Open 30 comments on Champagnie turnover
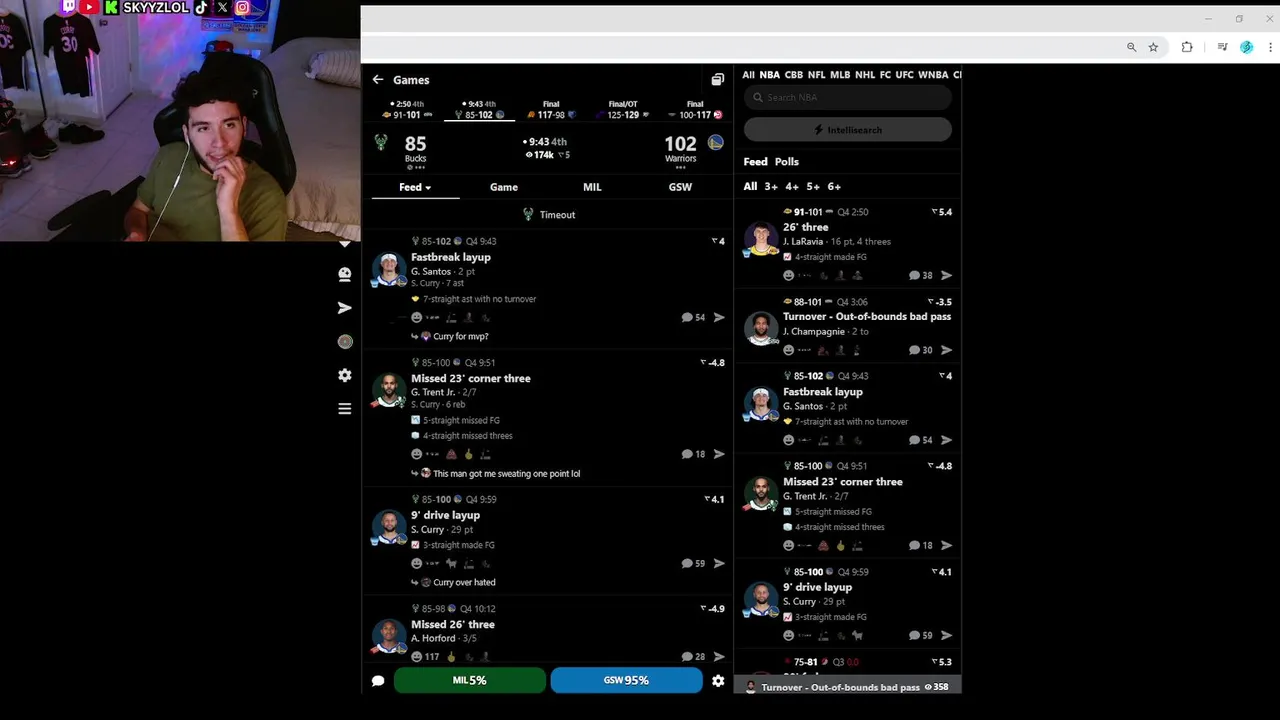 coord(921,351)
